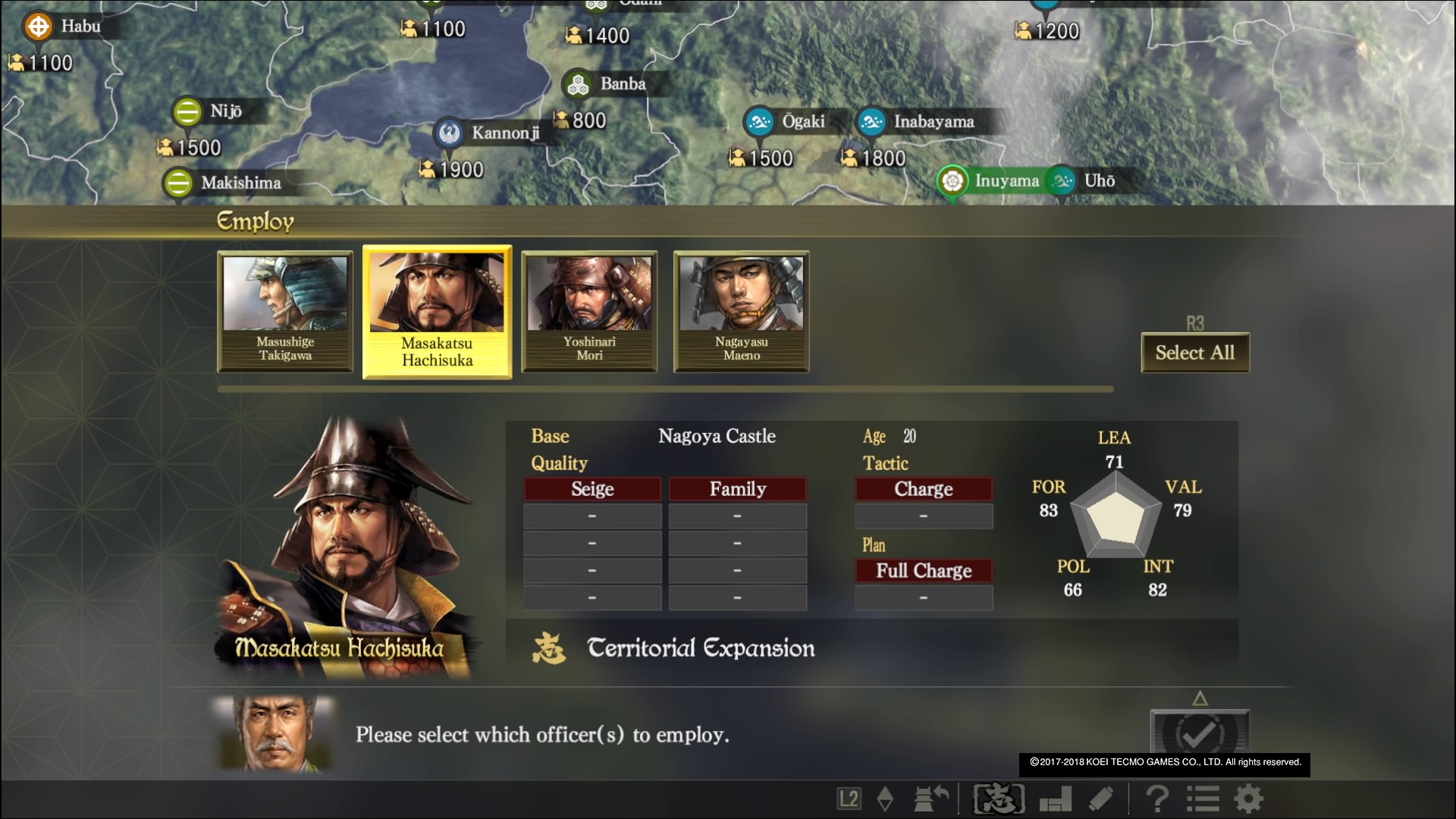Open the question mark help icon
The width and height of the screenshot is (1456, 819).
tap(1157, 799)
